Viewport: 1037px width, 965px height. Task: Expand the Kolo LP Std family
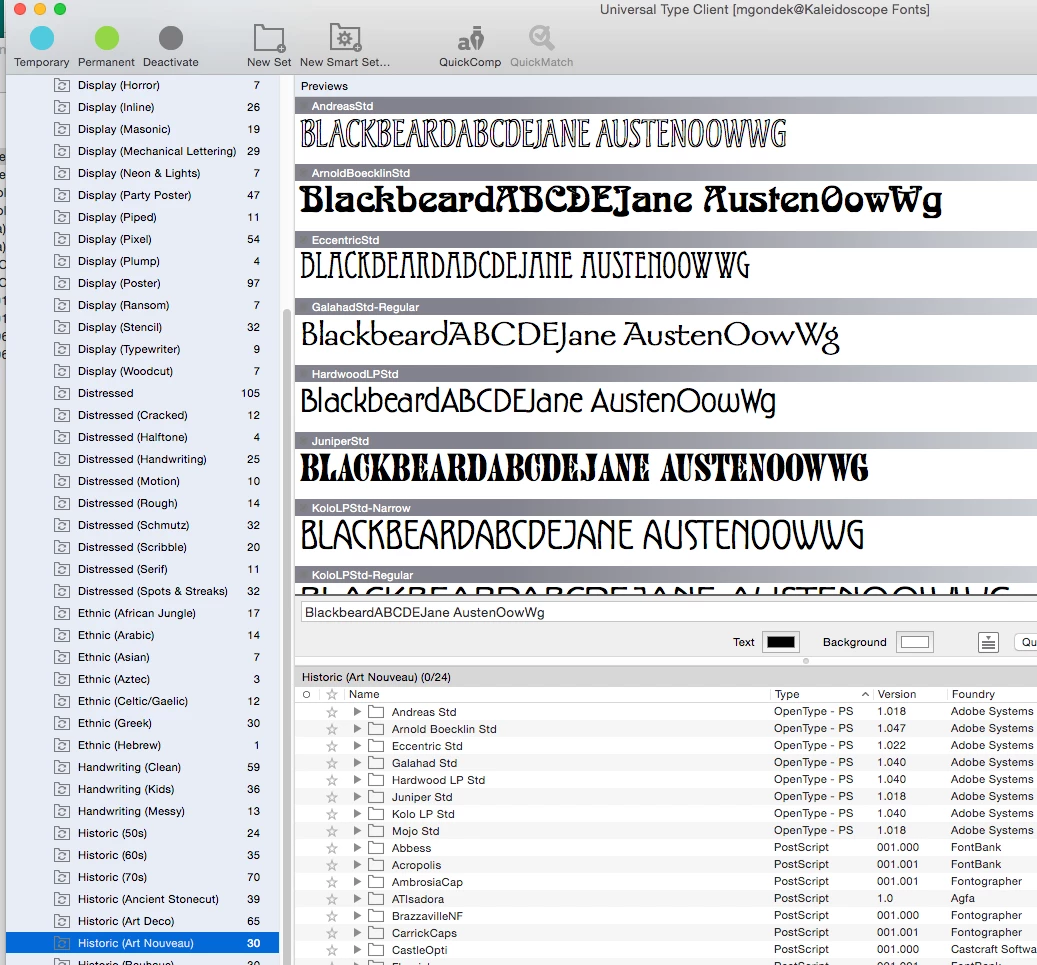pos(357,814)
